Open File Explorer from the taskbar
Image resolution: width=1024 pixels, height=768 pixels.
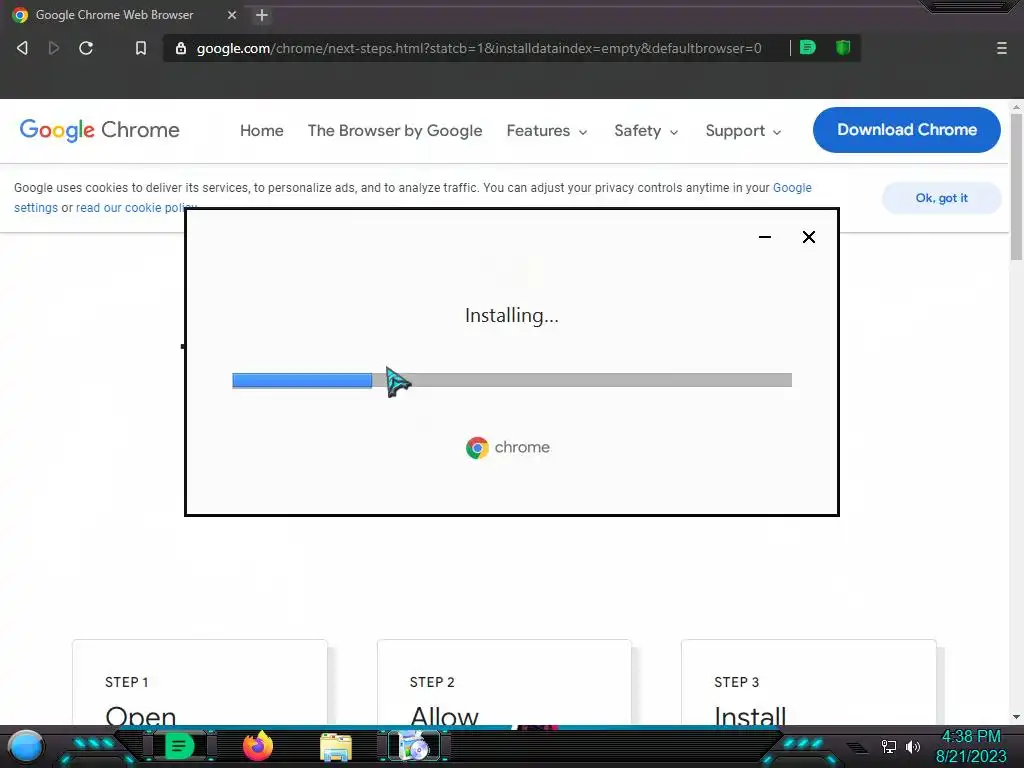[x=336, y=747]
